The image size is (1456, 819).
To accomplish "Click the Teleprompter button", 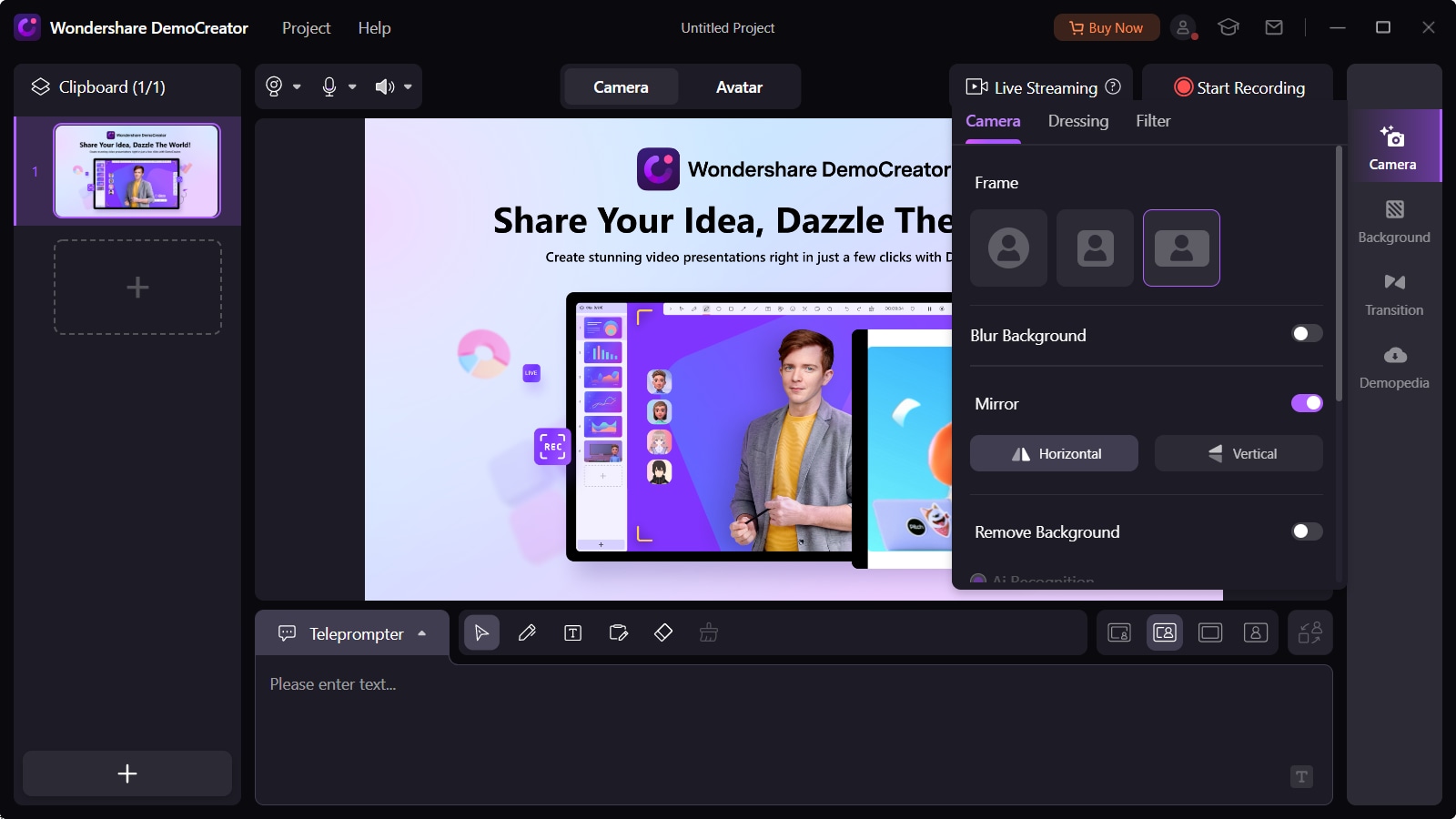I will pos(351,633).
